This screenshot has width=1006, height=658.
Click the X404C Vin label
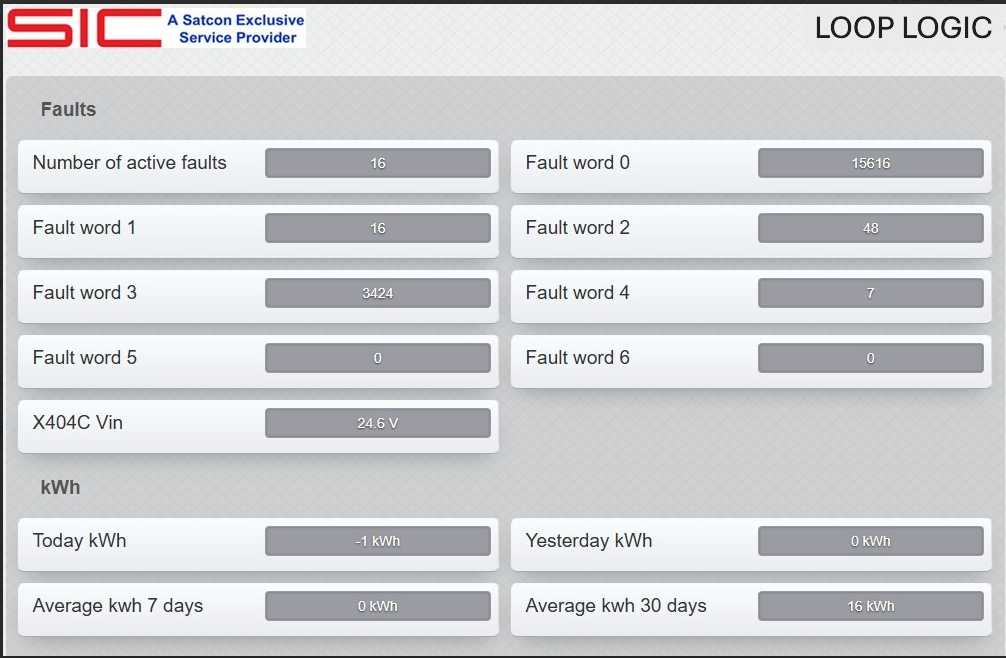[x=78, y=423]
